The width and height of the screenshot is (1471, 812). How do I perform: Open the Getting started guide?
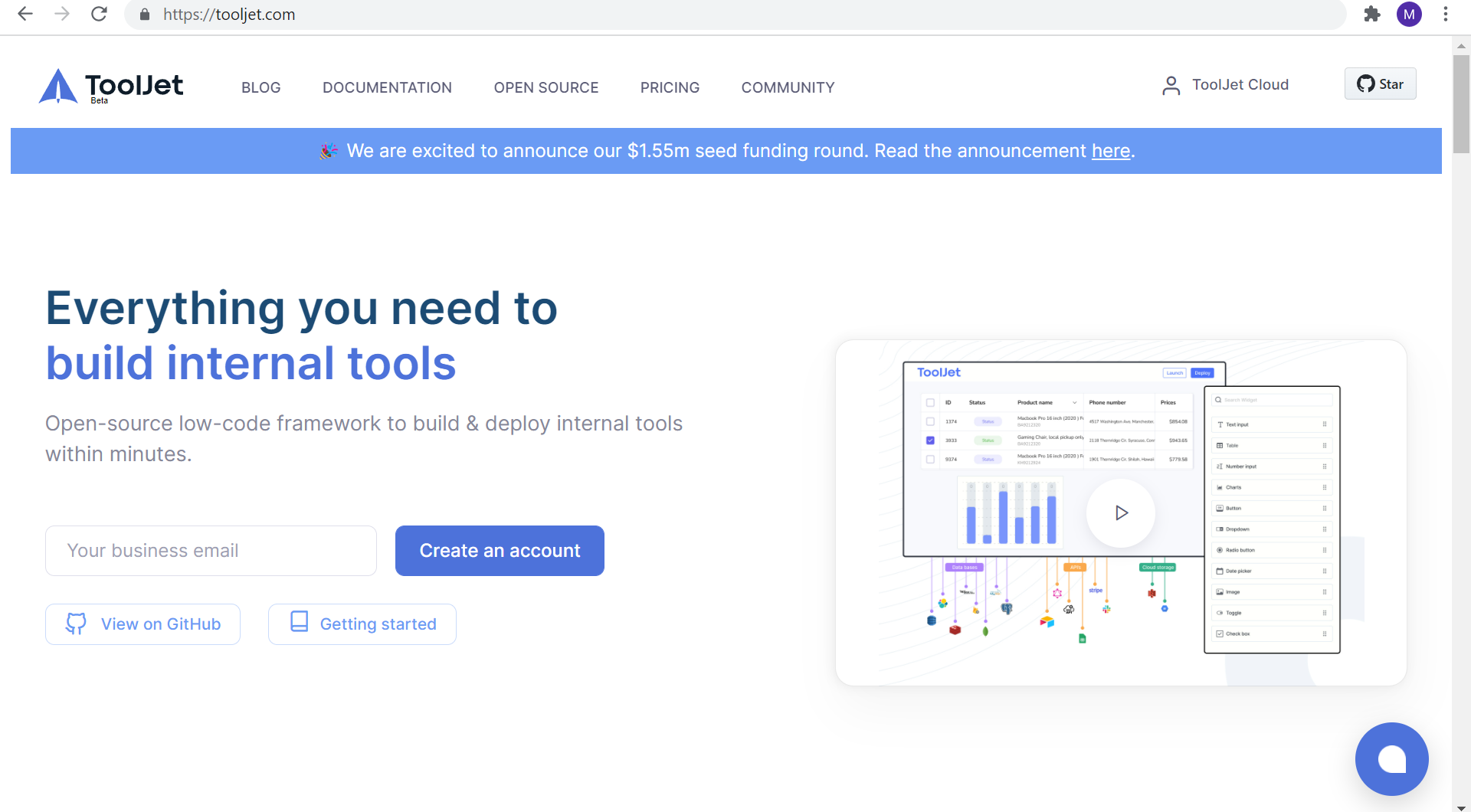click(x=362, y=624)
